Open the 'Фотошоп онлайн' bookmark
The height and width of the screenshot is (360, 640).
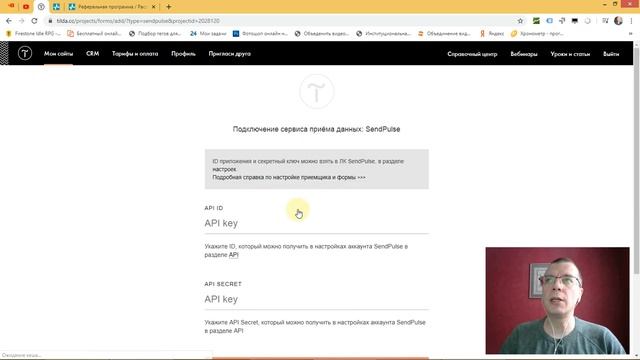tap(260, 34)
